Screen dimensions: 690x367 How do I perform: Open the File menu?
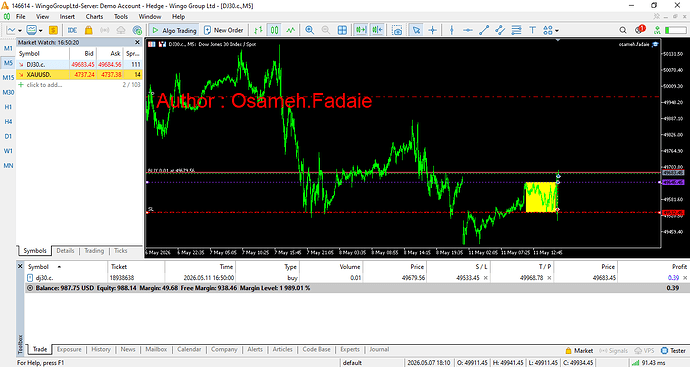pos(21,16)
